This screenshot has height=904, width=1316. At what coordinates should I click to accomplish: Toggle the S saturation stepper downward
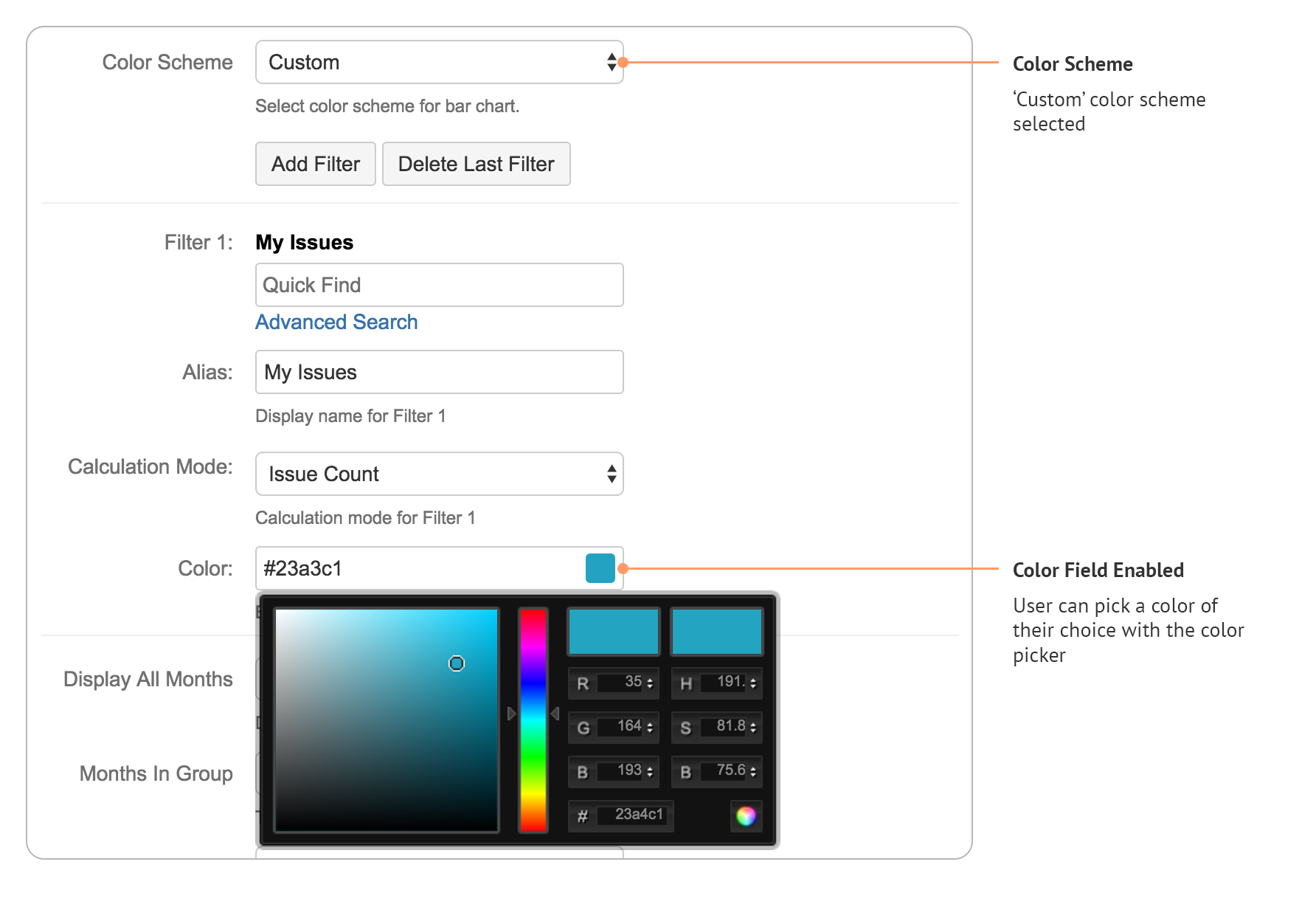click(x=753, y=730)
